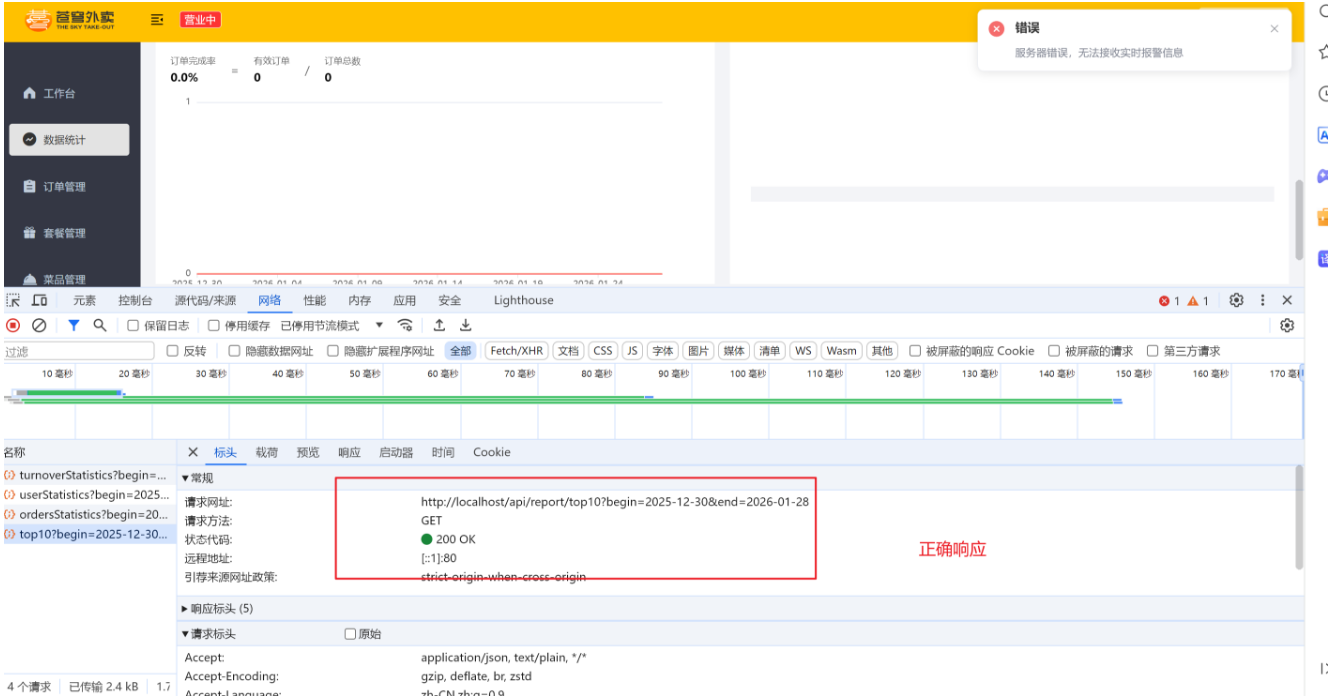Switch to the 元素 DevTools tab
Viewport: 1335px width, 696px height.
[x=84, y=300]
